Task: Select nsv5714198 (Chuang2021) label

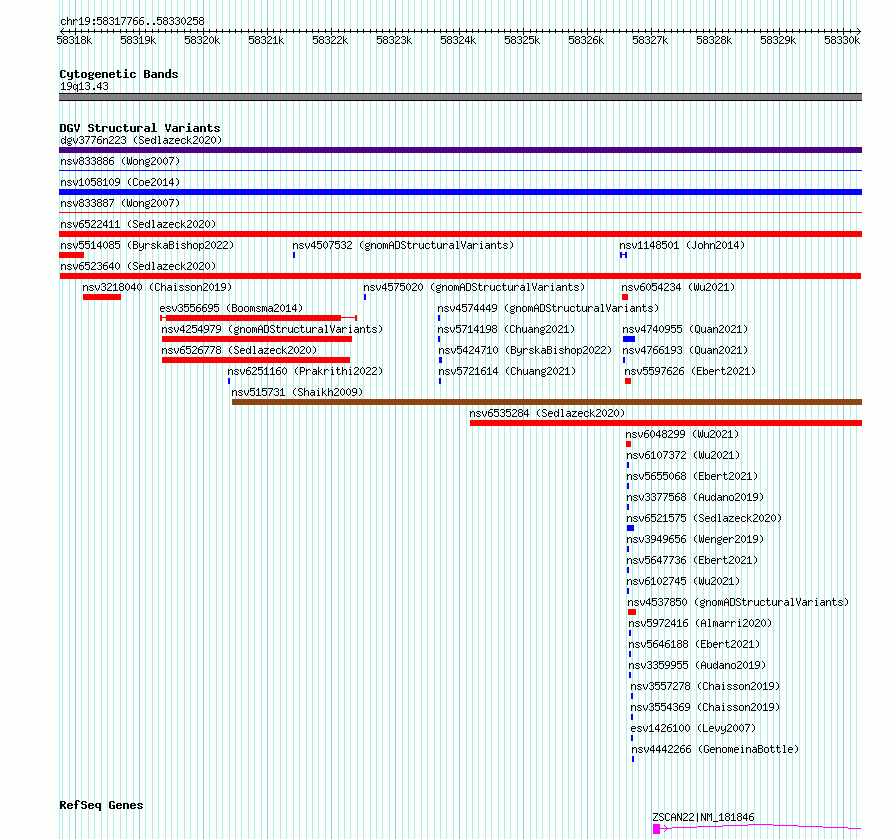Action: 506,329
